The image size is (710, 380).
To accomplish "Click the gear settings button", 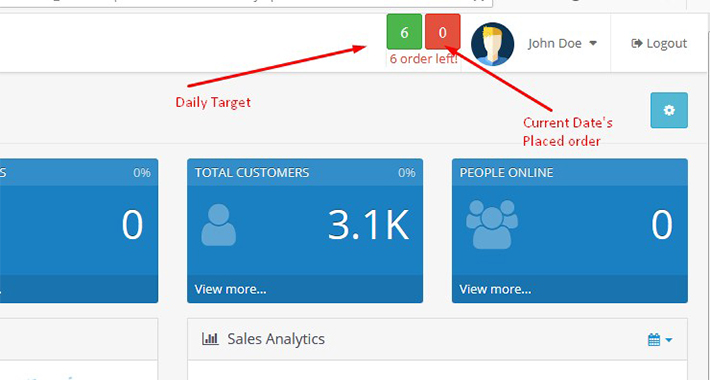I will point(669,110).
